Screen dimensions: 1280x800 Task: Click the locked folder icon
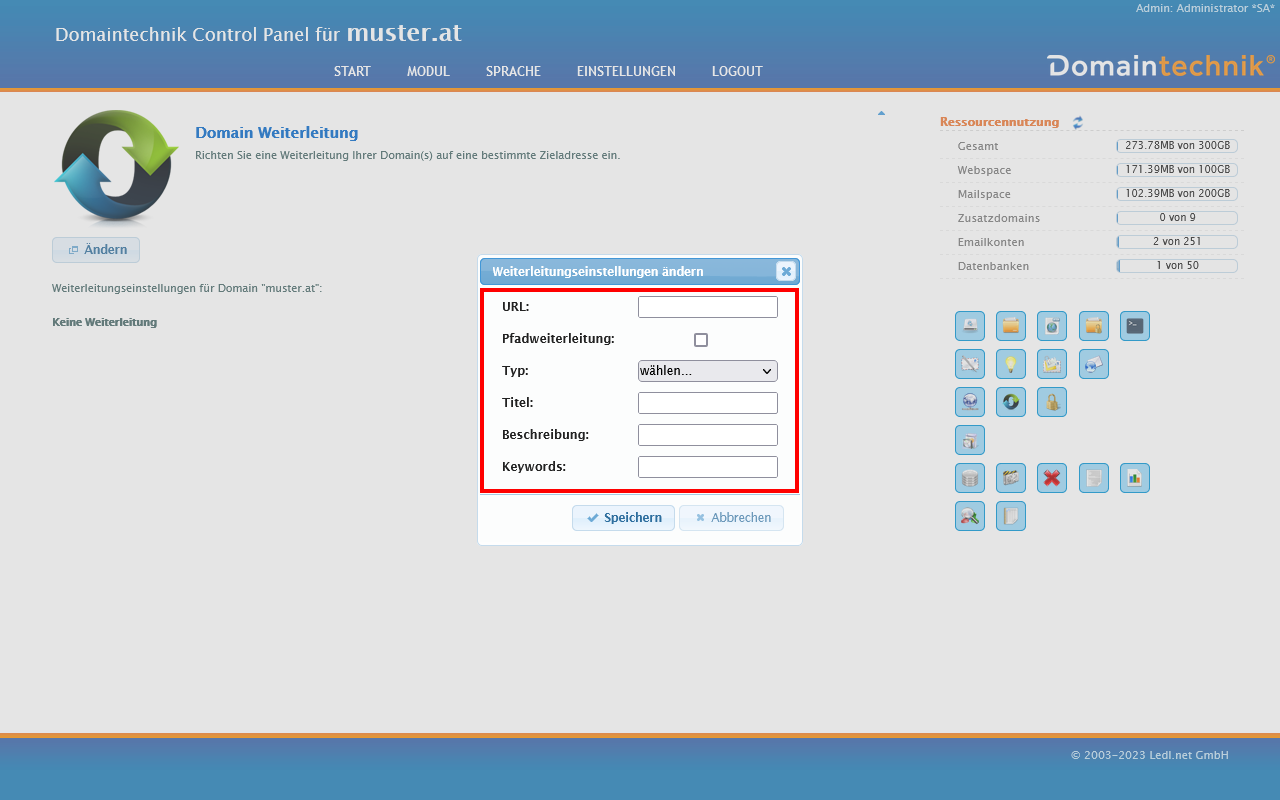pos(1093,326)
